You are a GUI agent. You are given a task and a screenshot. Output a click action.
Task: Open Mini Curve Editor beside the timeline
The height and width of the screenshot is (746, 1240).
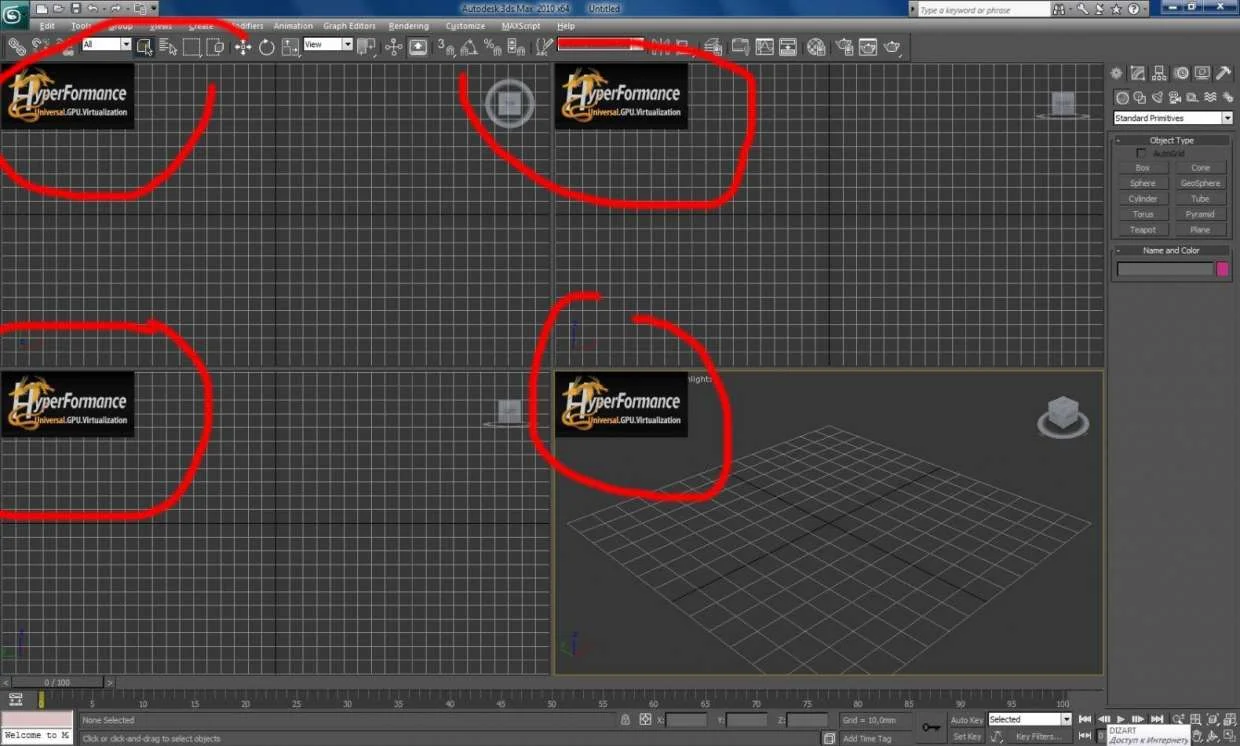[15, 700]
